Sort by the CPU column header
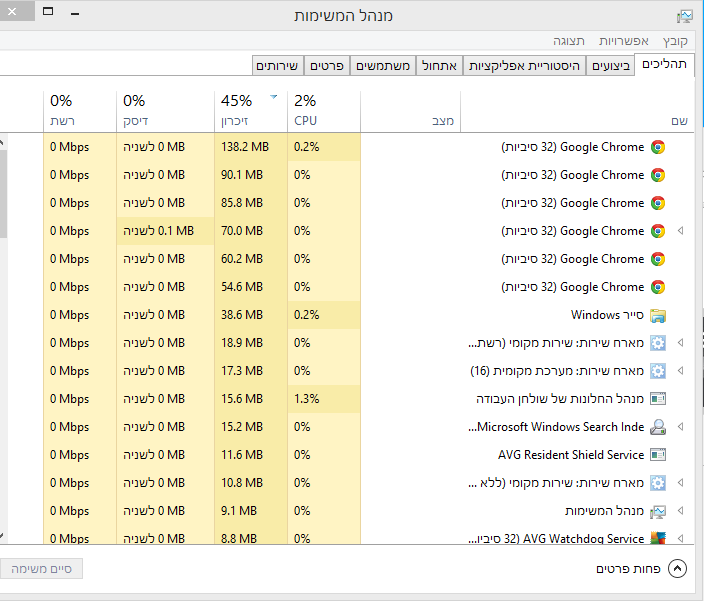The image size is (704, 601). pos(324,111)
